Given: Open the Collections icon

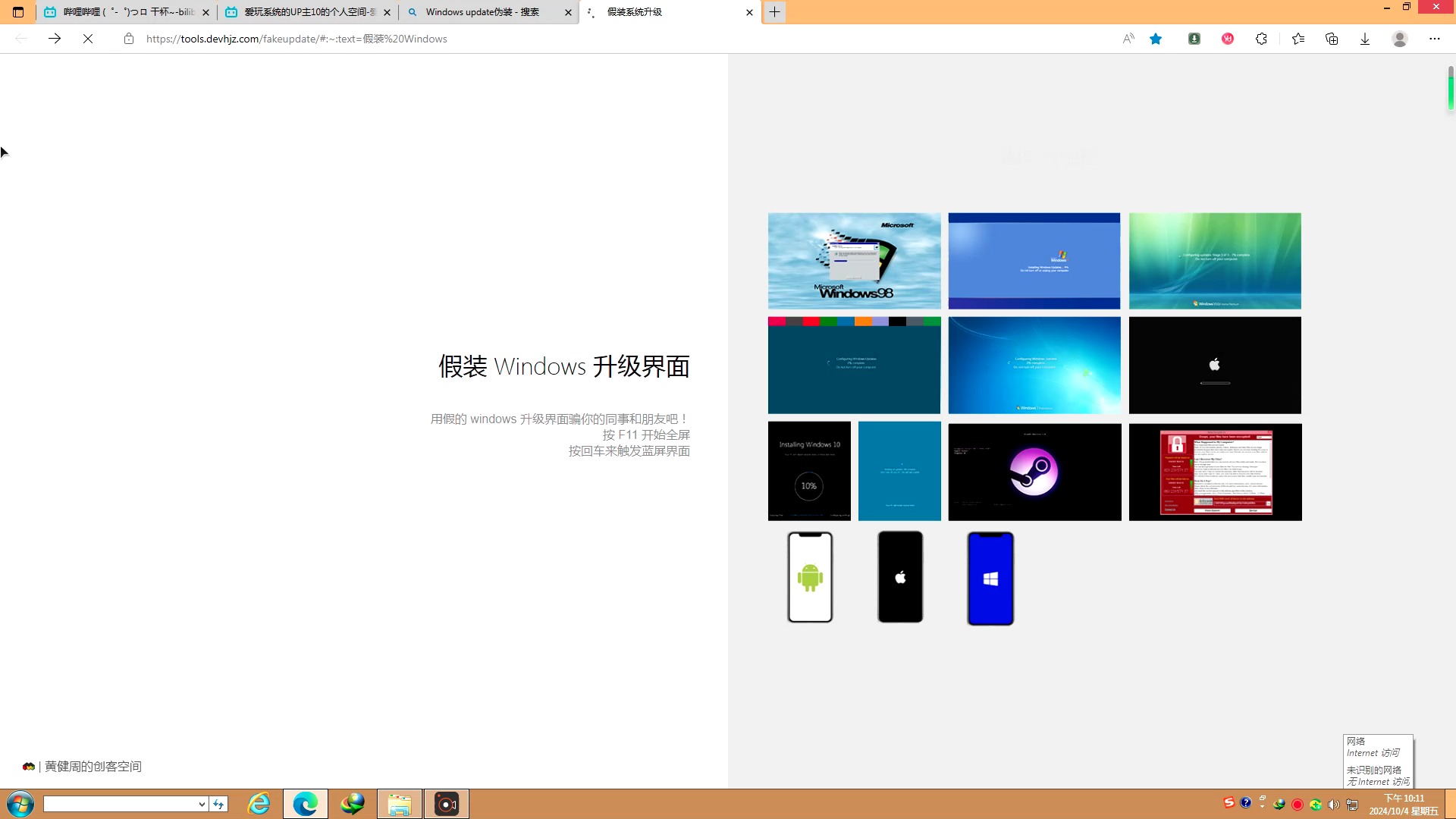Looking at the screenshot, I should point(1332,39).
